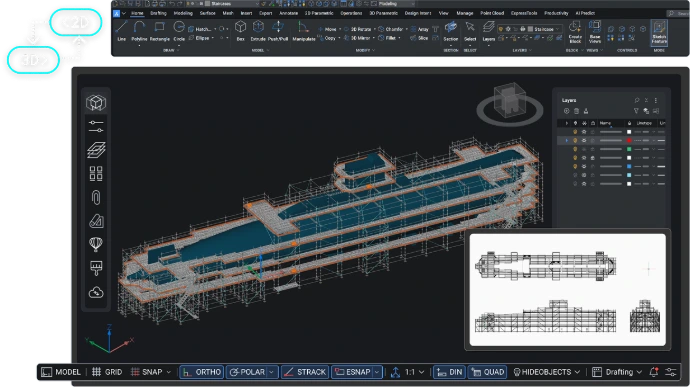Open the attachments paperclip panel in sidebar
The image size is (690, 387).
click(x=96, y=197)
